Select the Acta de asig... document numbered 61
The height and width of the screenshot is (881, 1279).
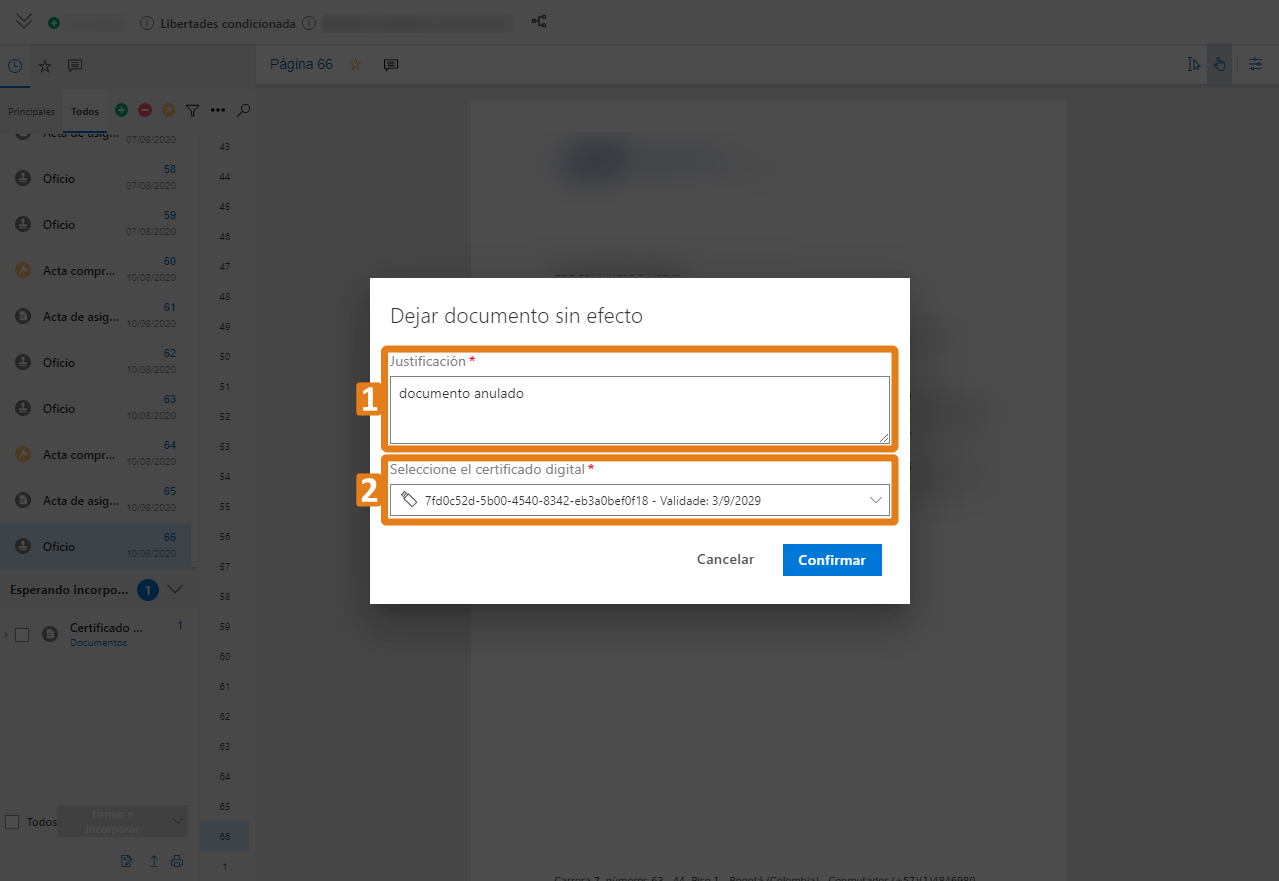point(96,316)
